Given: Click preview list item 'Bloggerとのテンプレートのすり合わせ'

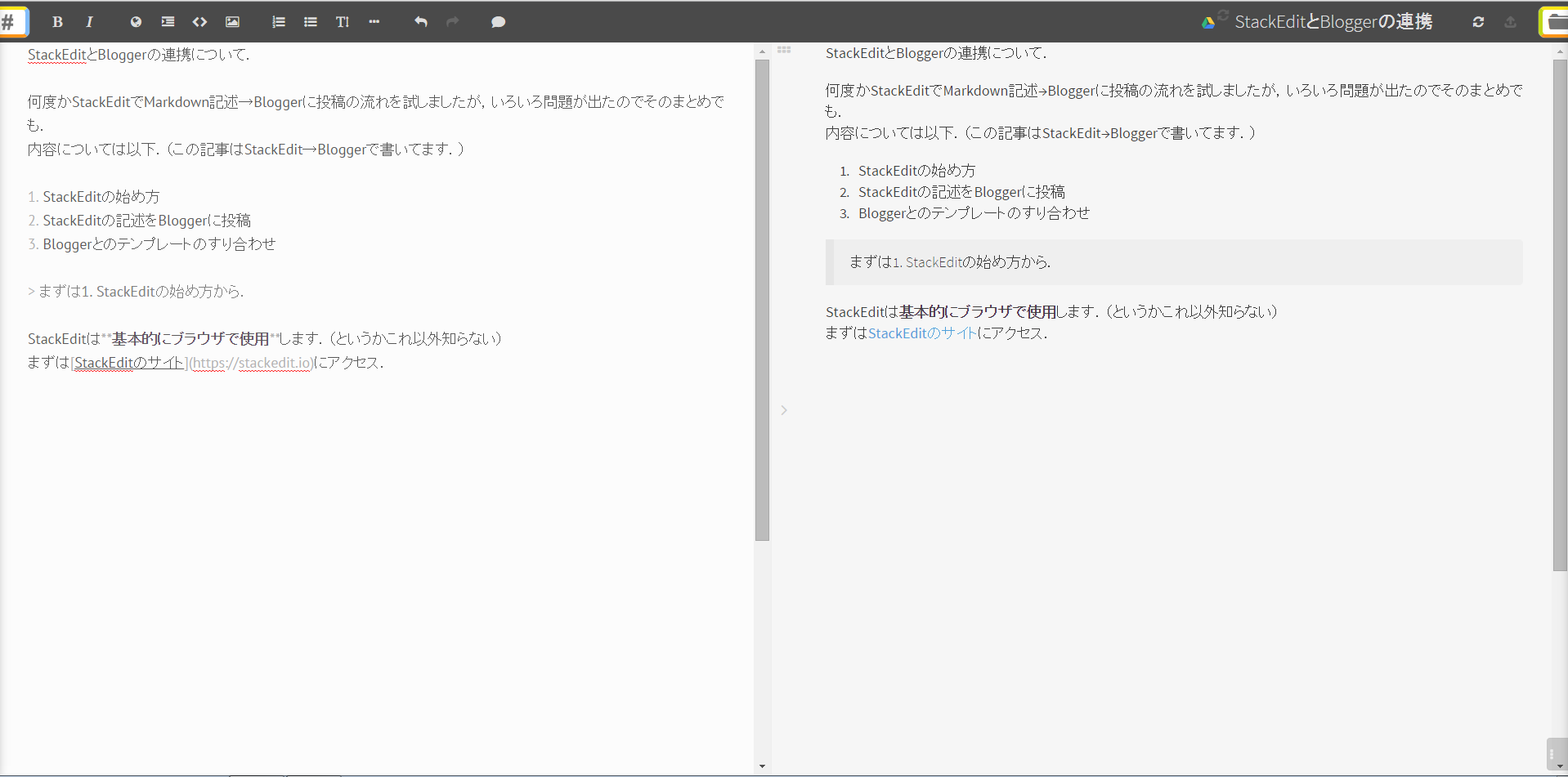Looking at the screenshot, I should point(974,213).
